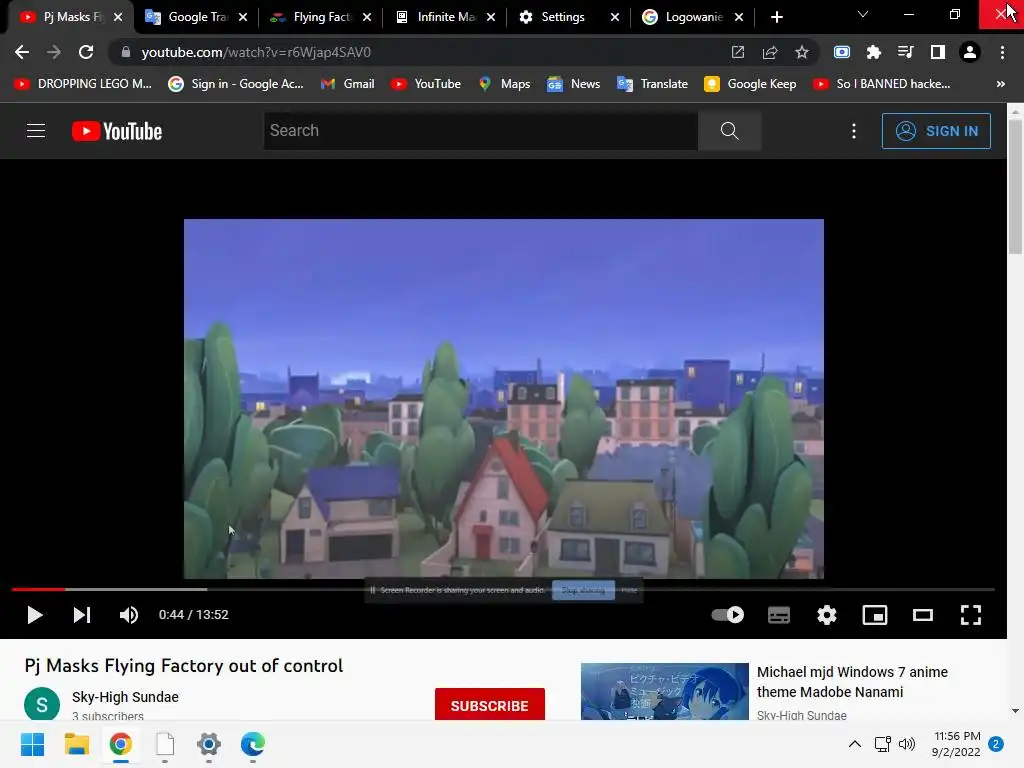The image size is (1024, 768).
Task: Click Stop sharing in recorder bar
Action: 583,590
